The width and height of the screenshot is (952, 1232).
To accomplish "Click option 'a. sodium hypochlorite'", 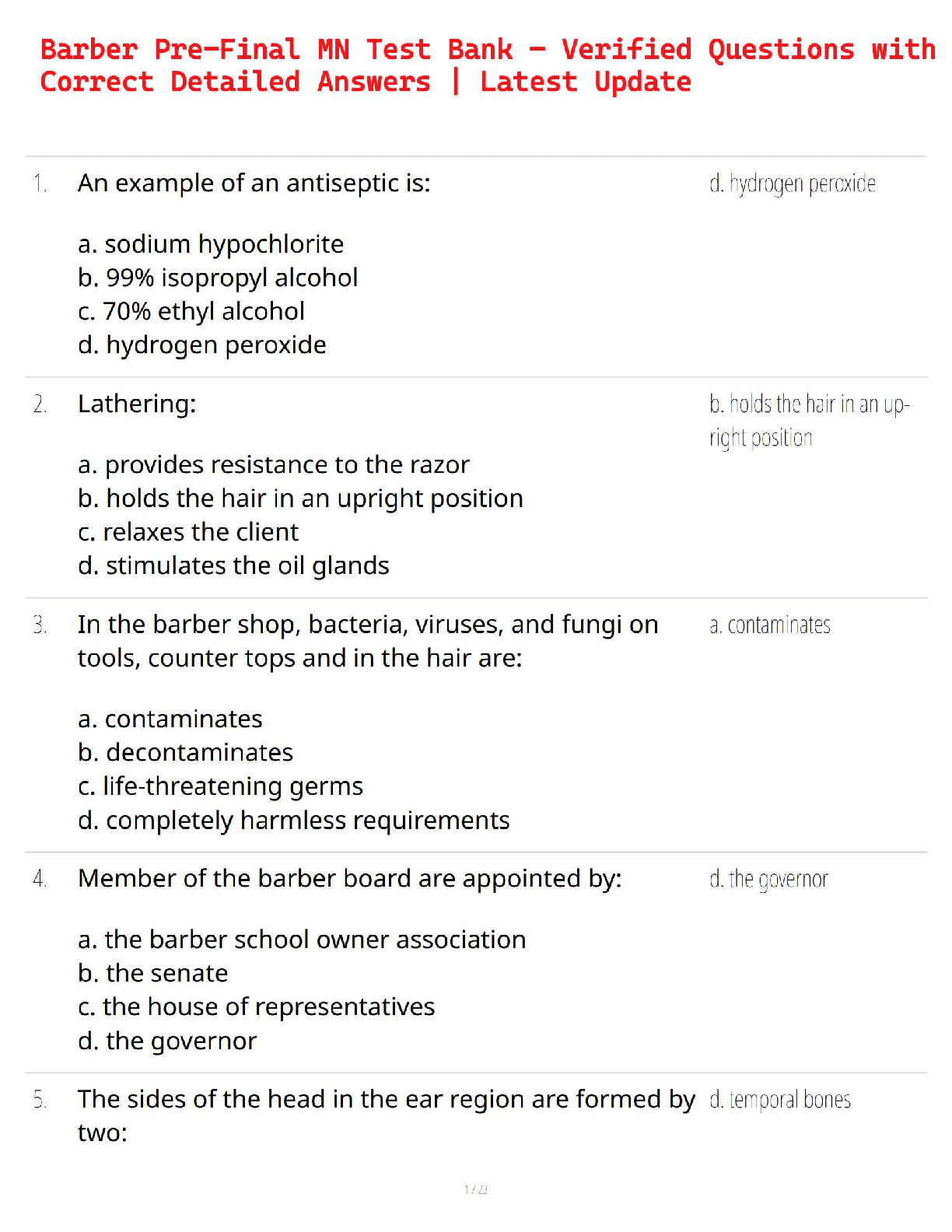I will point(211,244).
